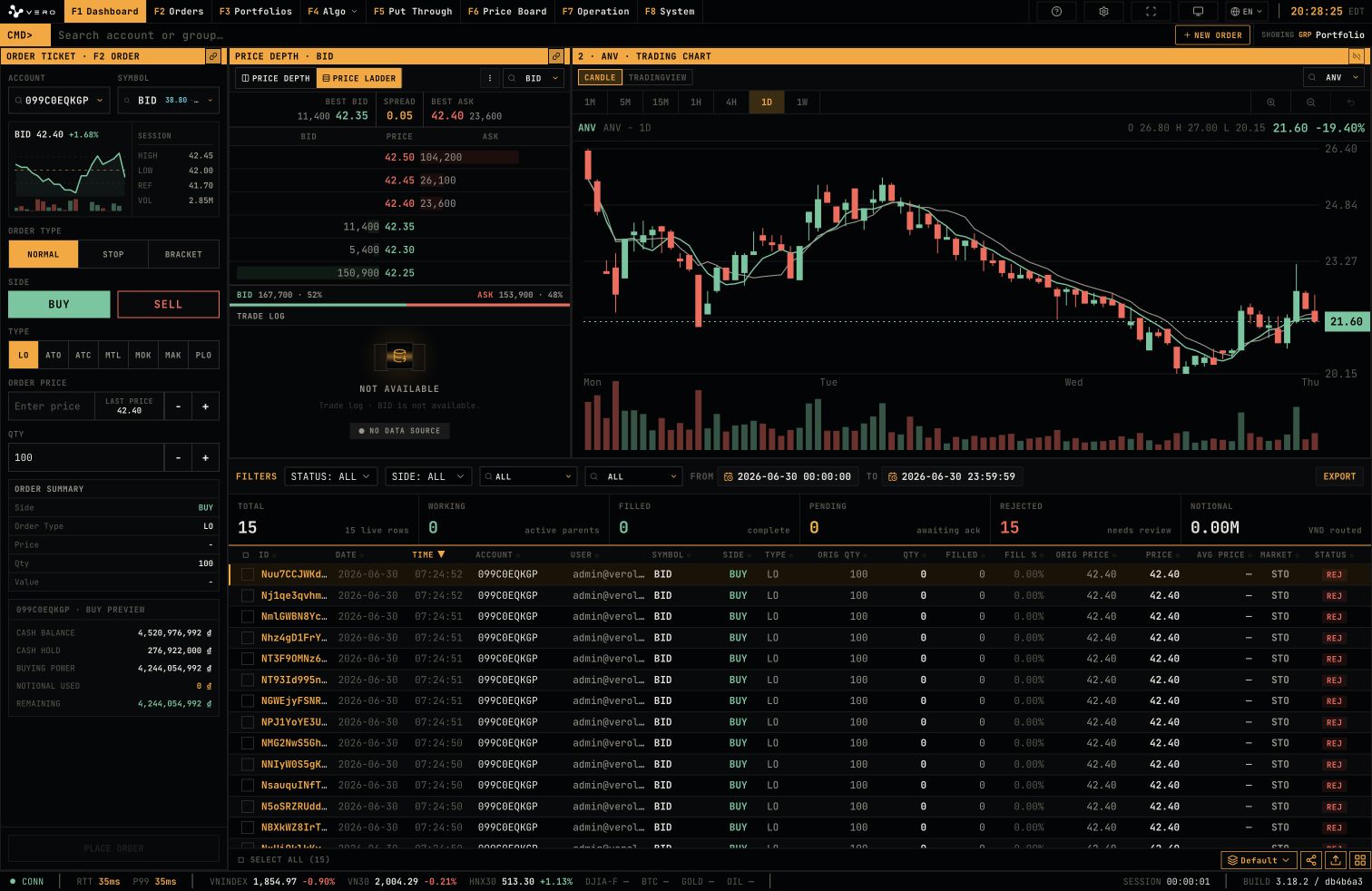
Task: Click the link icon in Price Depth header
Action: click(556, 56)
